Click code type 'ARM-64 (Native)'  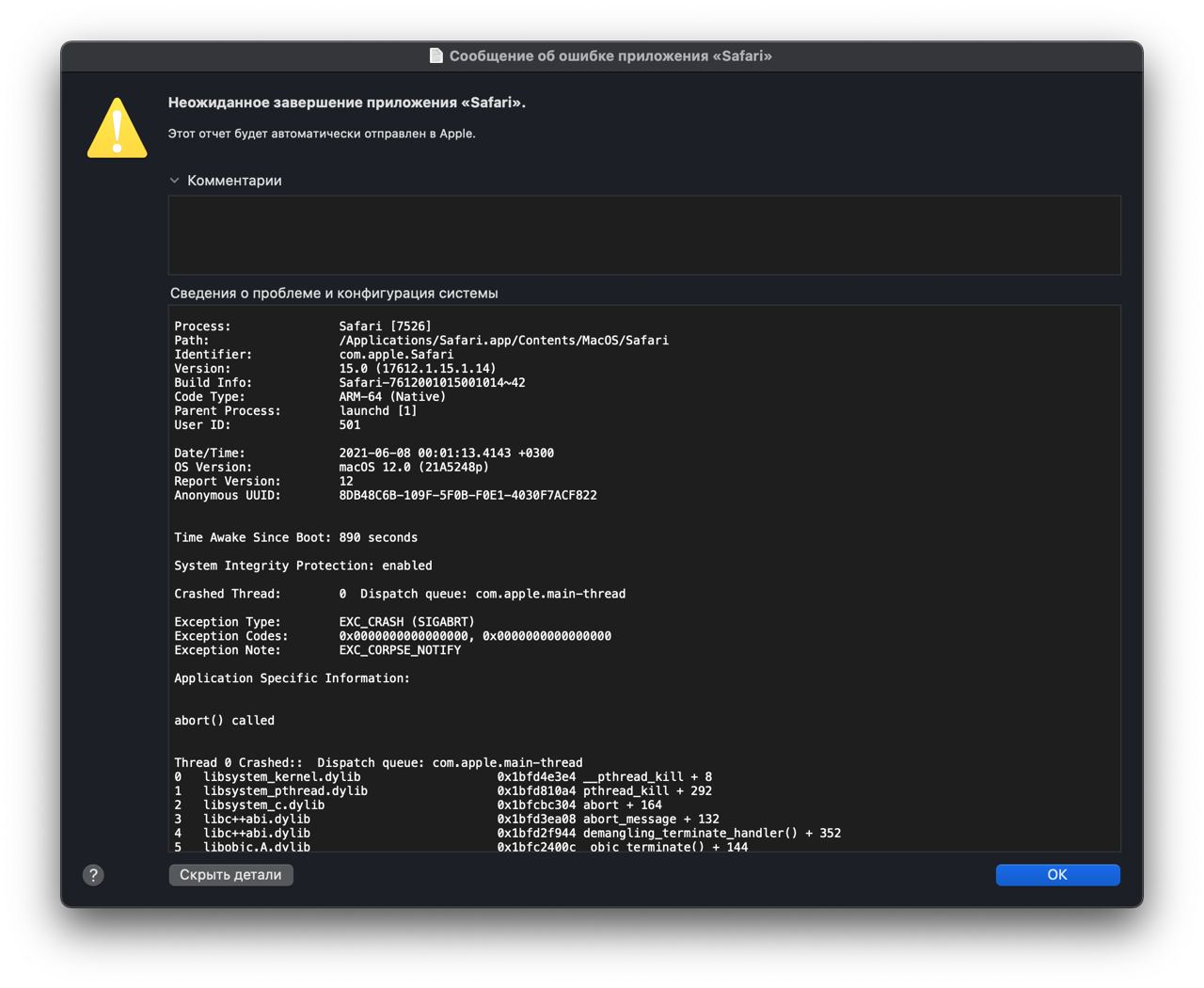coord(392,397)
